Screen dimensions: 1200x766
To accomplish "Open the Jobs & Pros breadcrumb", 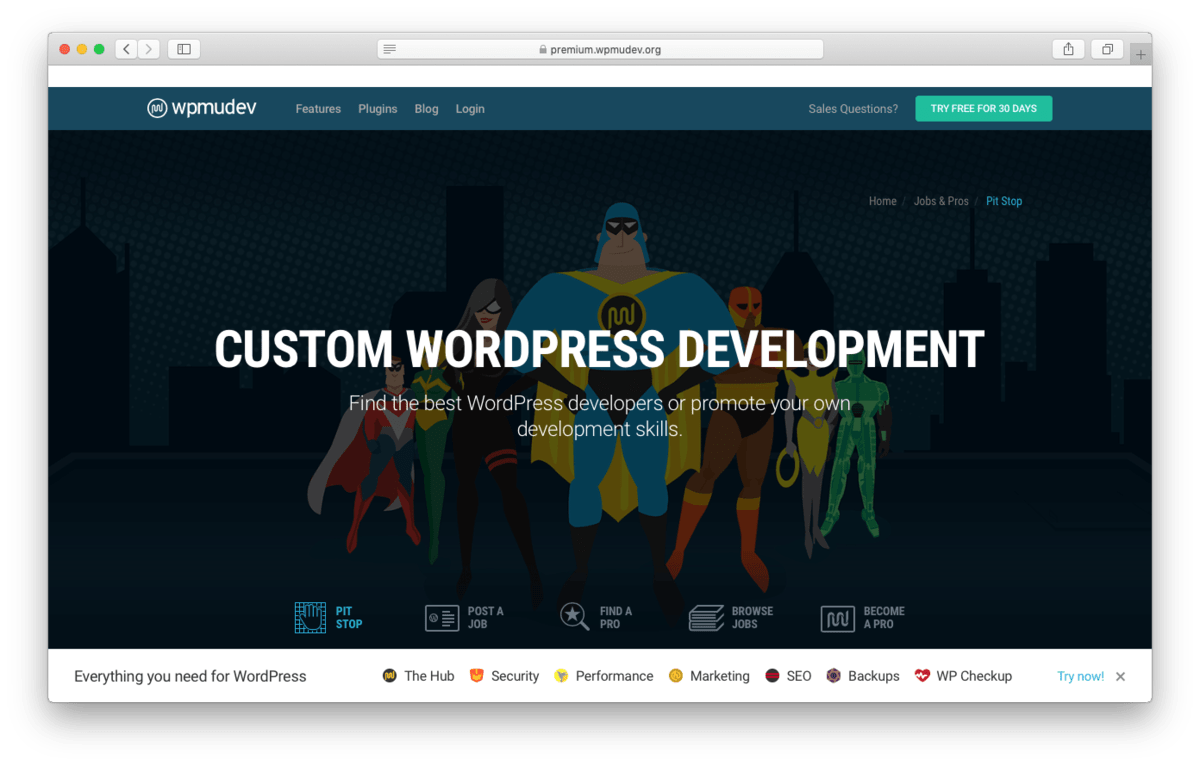I will pyautogui.click(x=941, y=201).
